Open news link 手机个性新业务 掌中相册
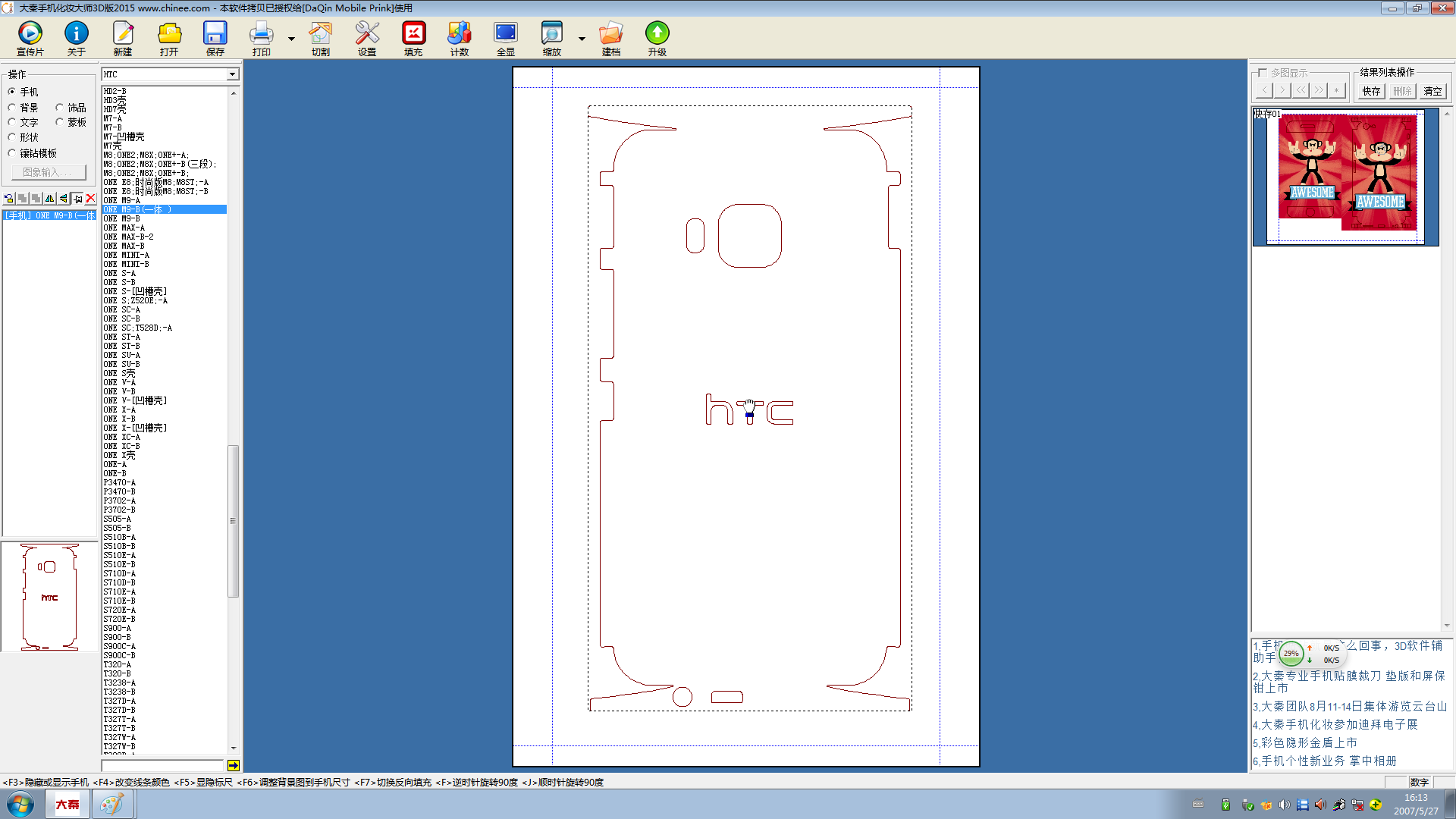 pyautogui.click(x=1325, y=761)
